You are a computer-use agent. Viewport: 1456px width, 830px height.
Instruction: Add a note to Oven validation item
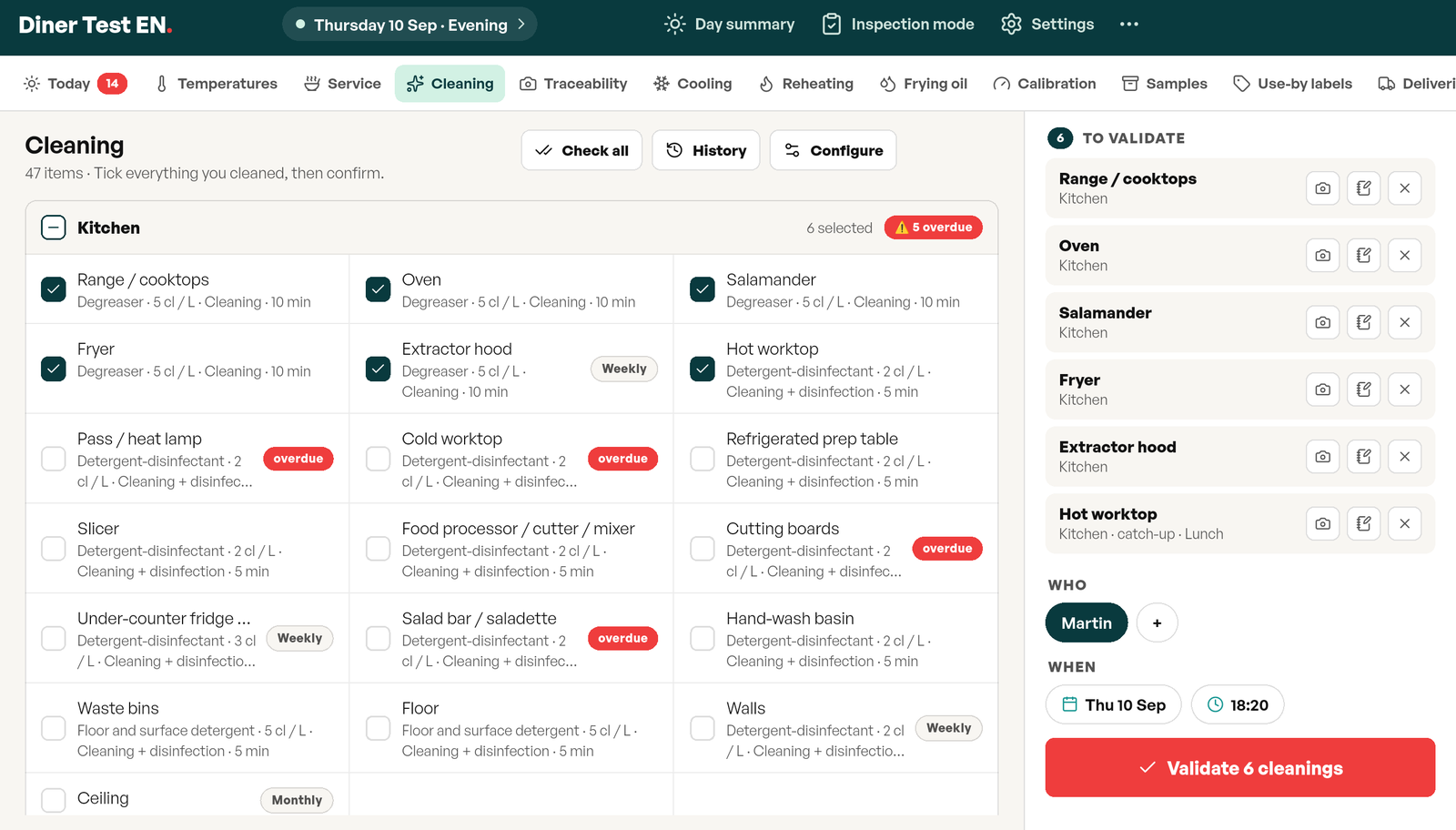[1363, 256]
